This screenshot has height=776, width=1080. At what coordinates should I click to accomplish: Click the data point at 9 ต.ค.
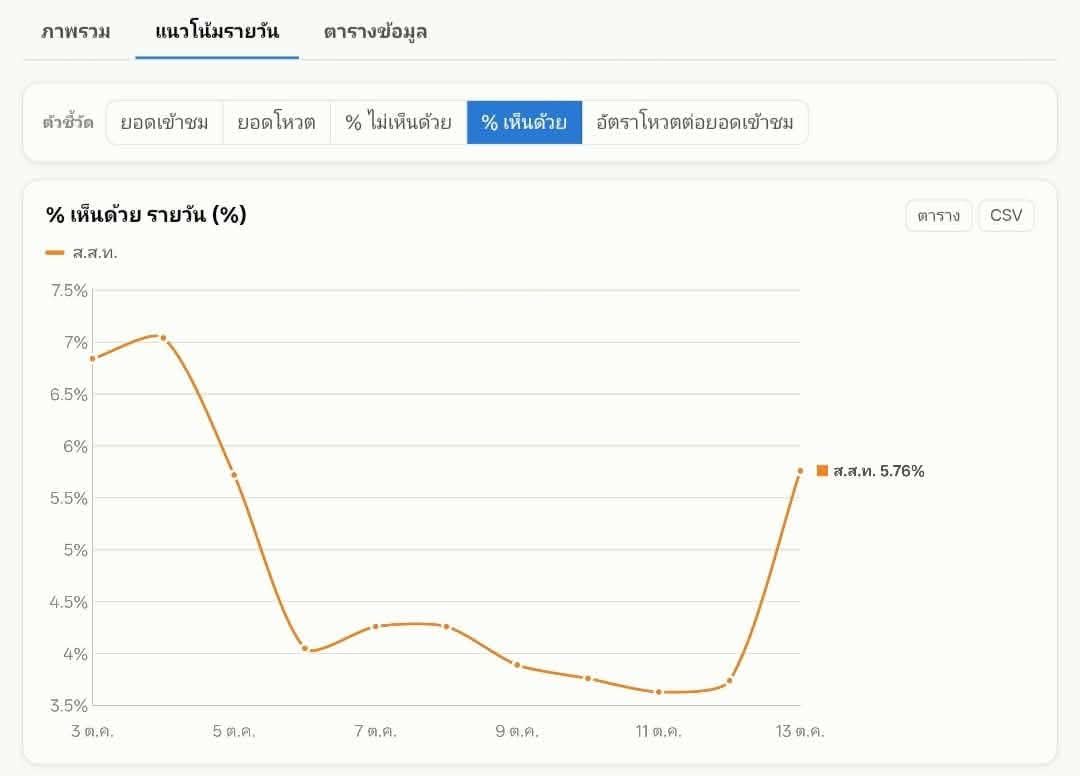[517, 665]
